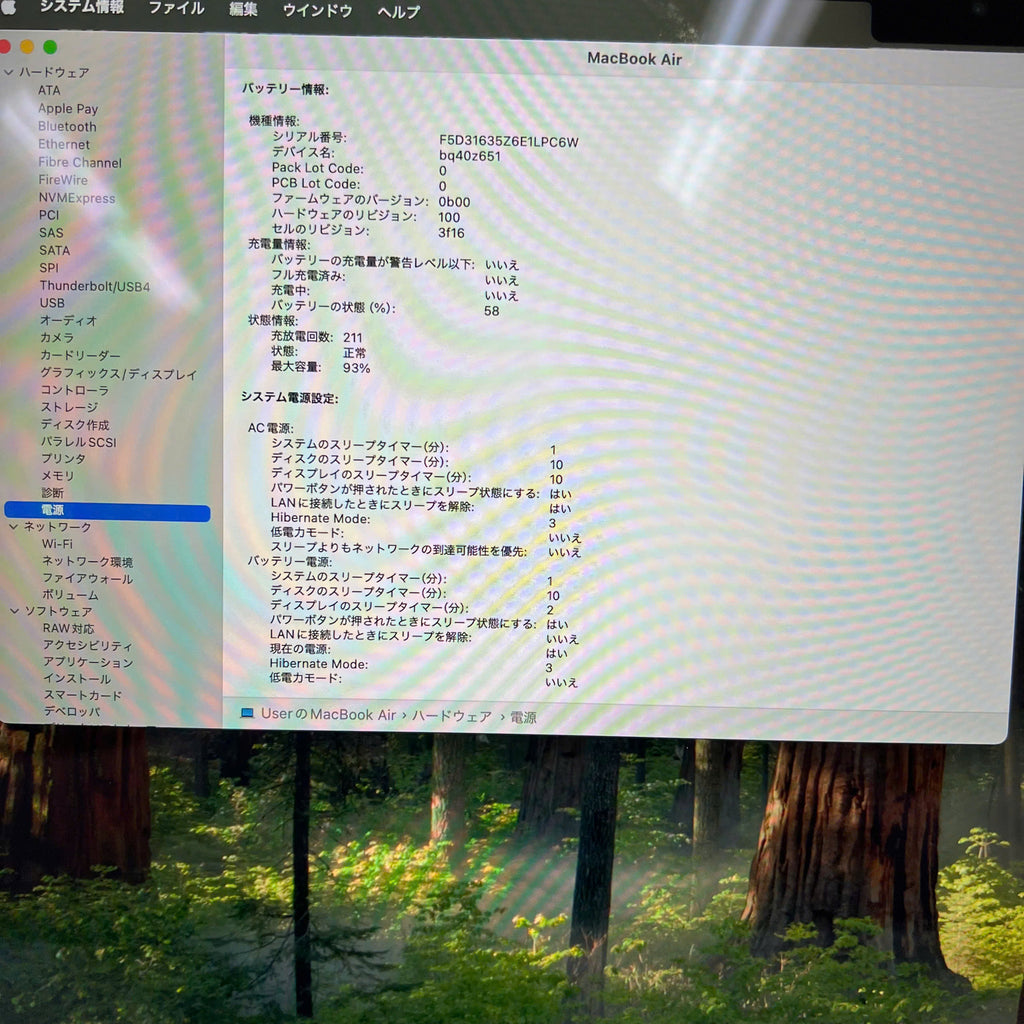This screenshot has width=1024, height=1024.
Task: Open the ウインドウ menu
Action: coord(317,10)
